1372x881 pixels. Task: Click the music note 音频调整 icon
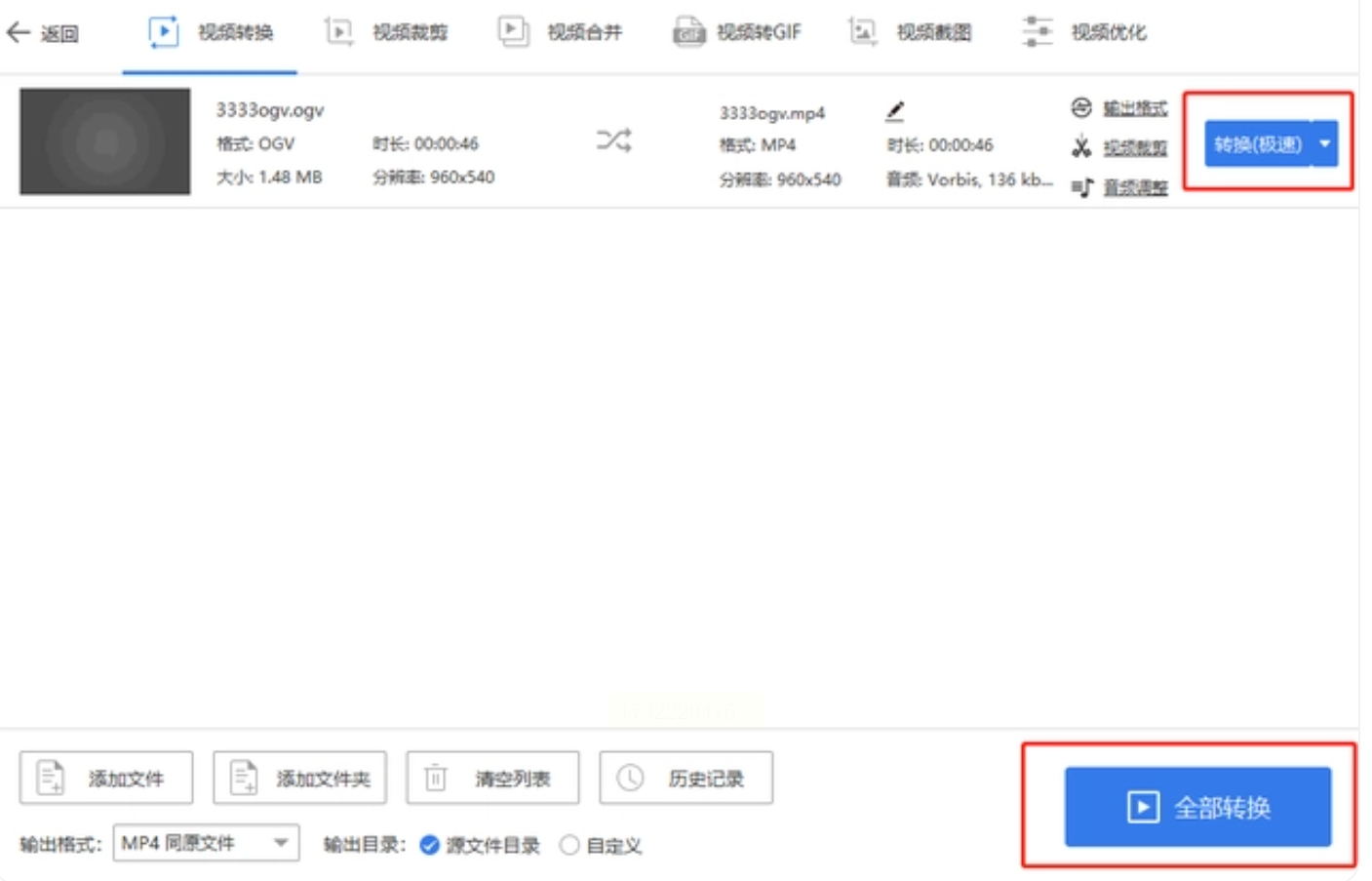(x=1081, y=186)
